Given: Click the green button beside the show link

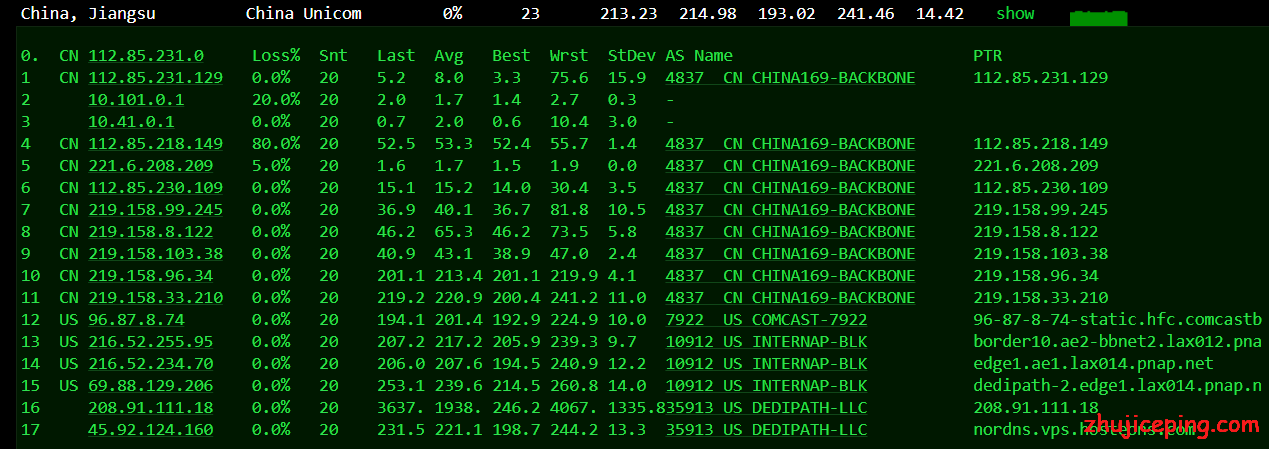Looking at the screenshot, I should [x=1097, y=17].
